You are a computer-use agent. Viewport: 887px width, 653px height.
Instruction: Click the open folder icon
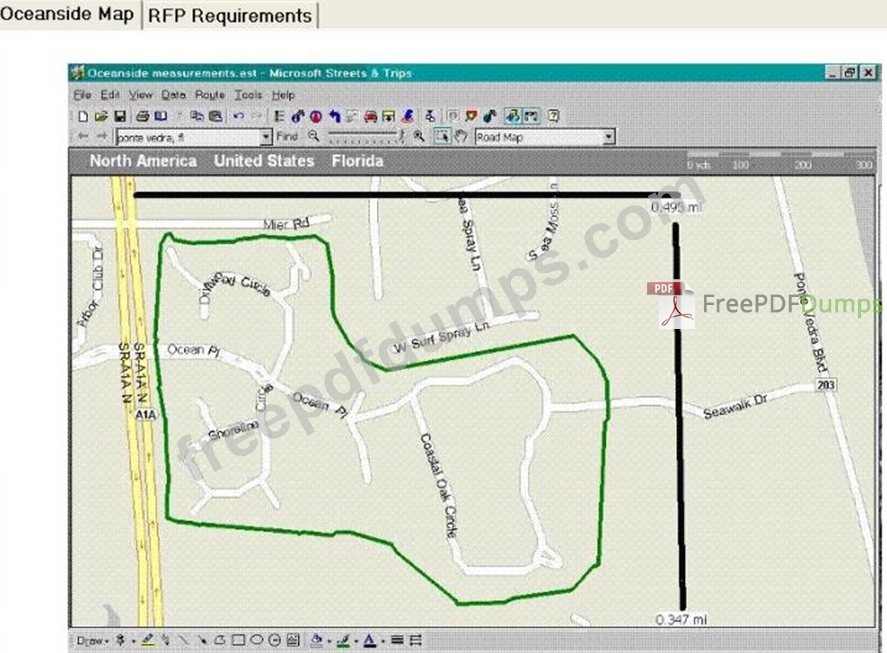click(x=101, y=117)
